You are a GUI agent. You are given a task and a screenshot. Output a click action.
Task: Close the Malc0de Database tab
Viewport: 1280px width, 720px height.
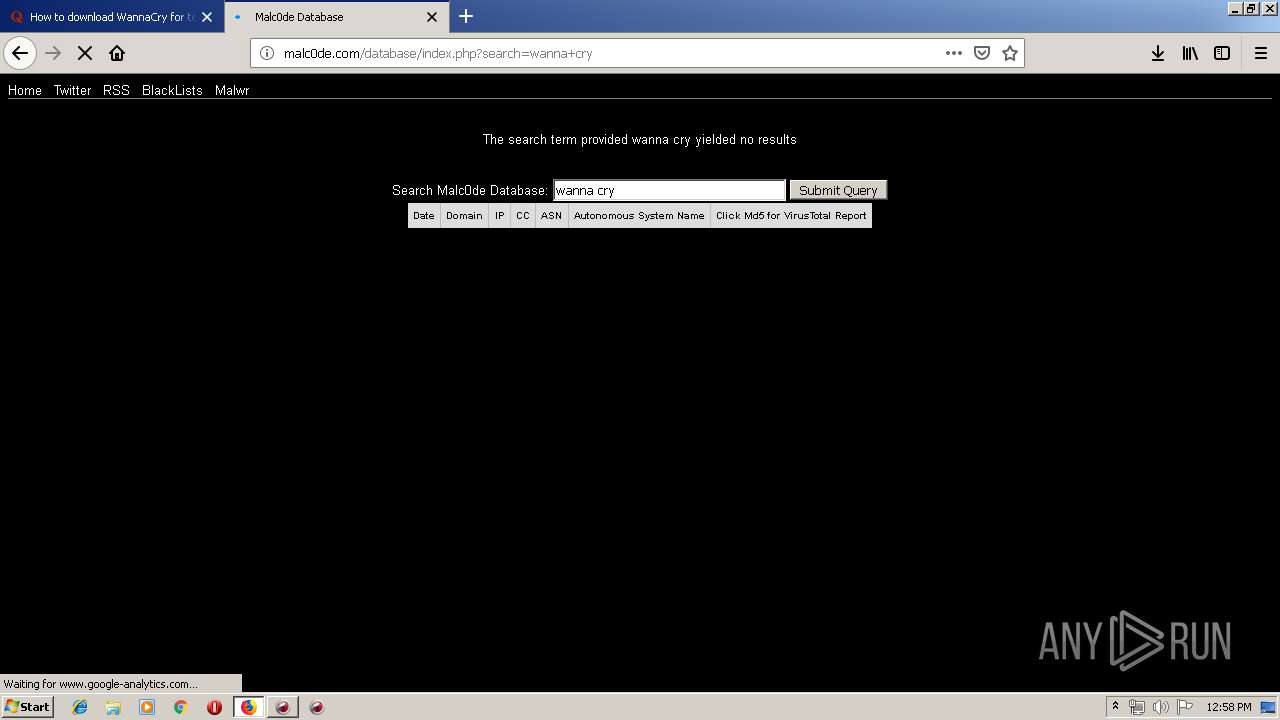[x=432, y=17]
